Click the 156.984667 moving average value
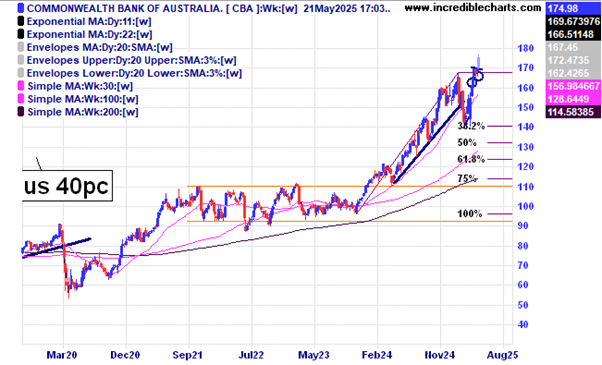Image resolution: width=602 pixels, height=365 pixels. click(573, 86)
